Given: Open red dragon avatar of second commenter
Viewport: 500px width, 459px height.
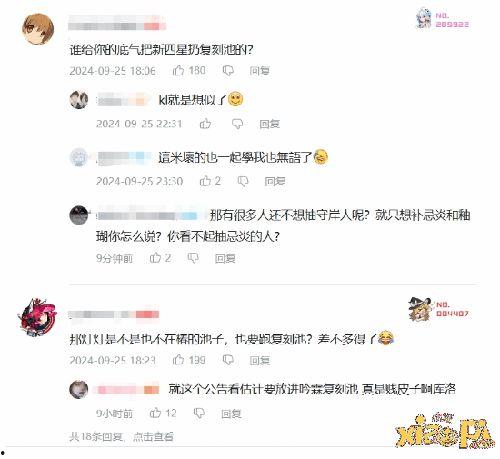Looking at the screenshot, I should 37,317.
